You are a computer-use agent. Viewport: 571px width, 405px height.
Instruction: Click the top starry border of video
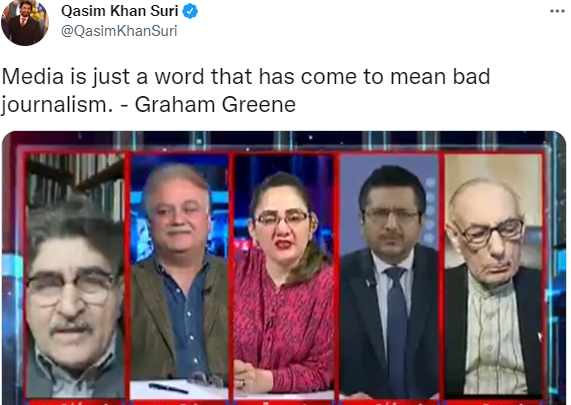(284, 141)
